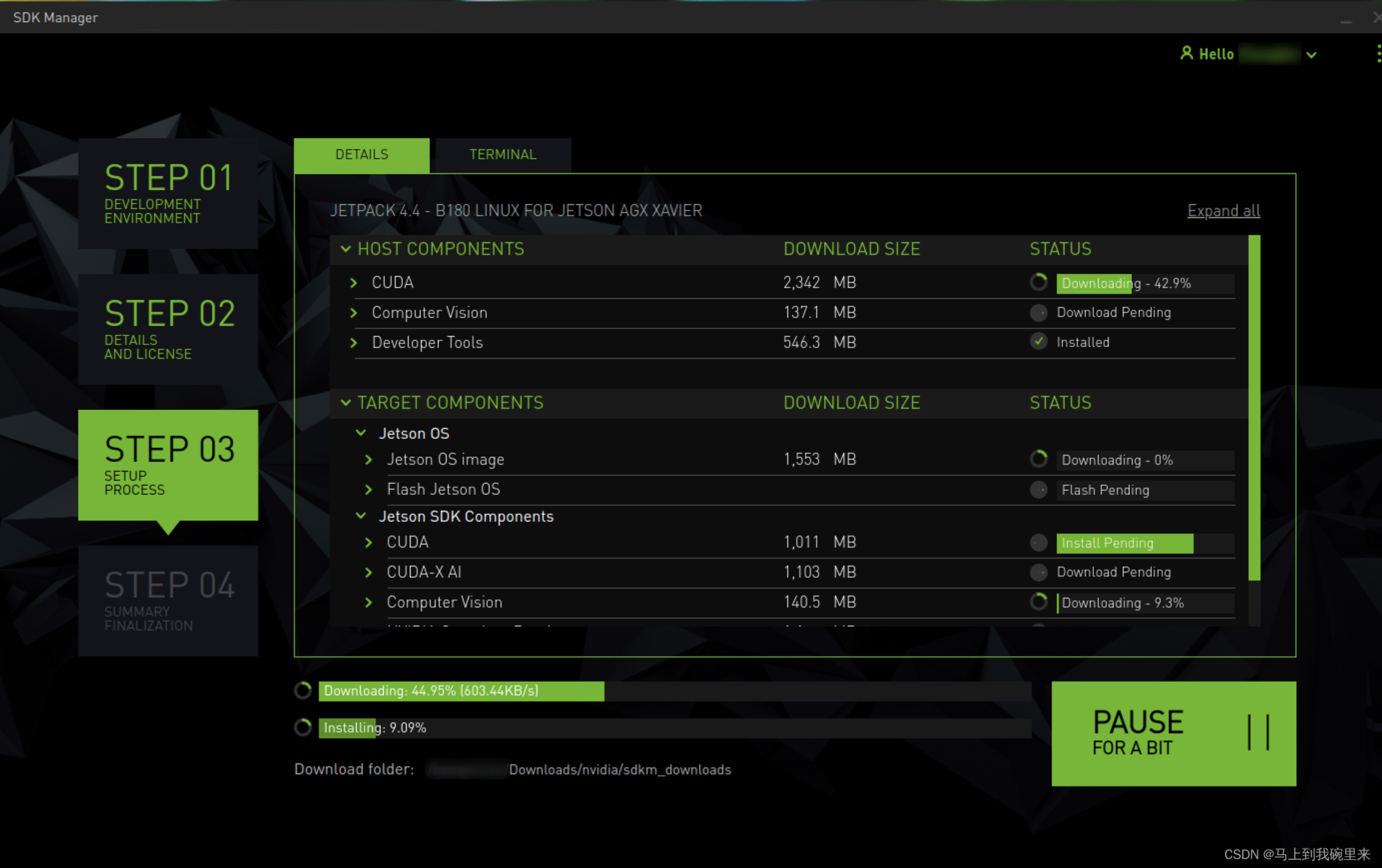Click the overall Downloading progress spinner icon
The height and width of the screenshot is (868, 1382).
(x=303, y=690)
